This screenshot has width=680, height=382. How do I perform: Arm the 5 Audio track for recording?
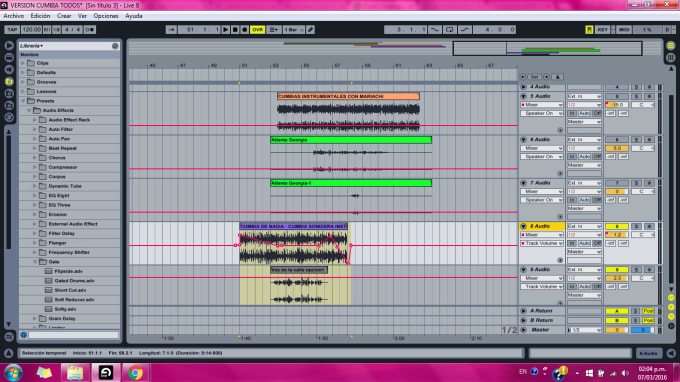point(649,96)
